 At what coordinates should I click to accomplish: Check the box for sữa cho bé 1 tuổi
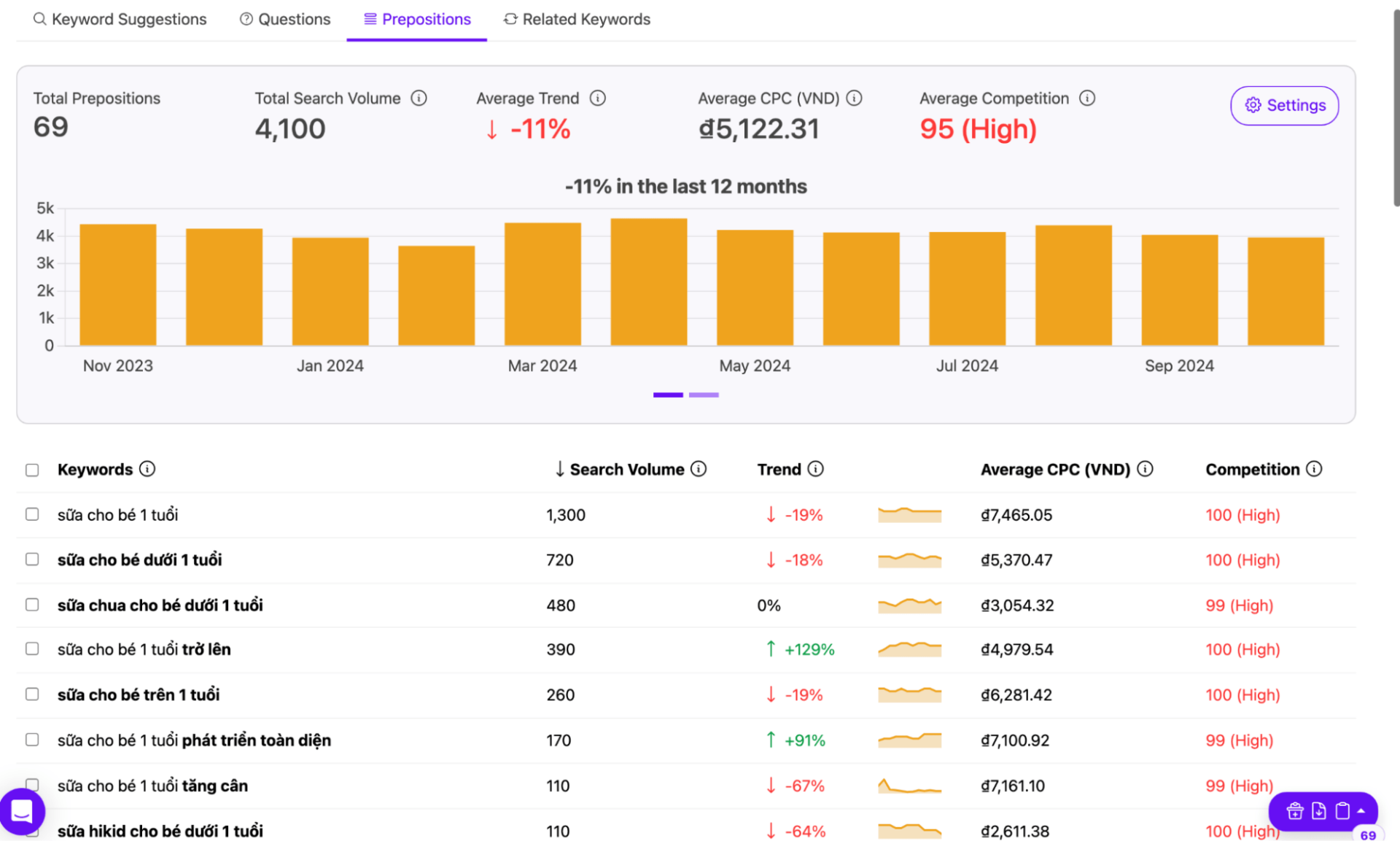[x=32, y=514]
